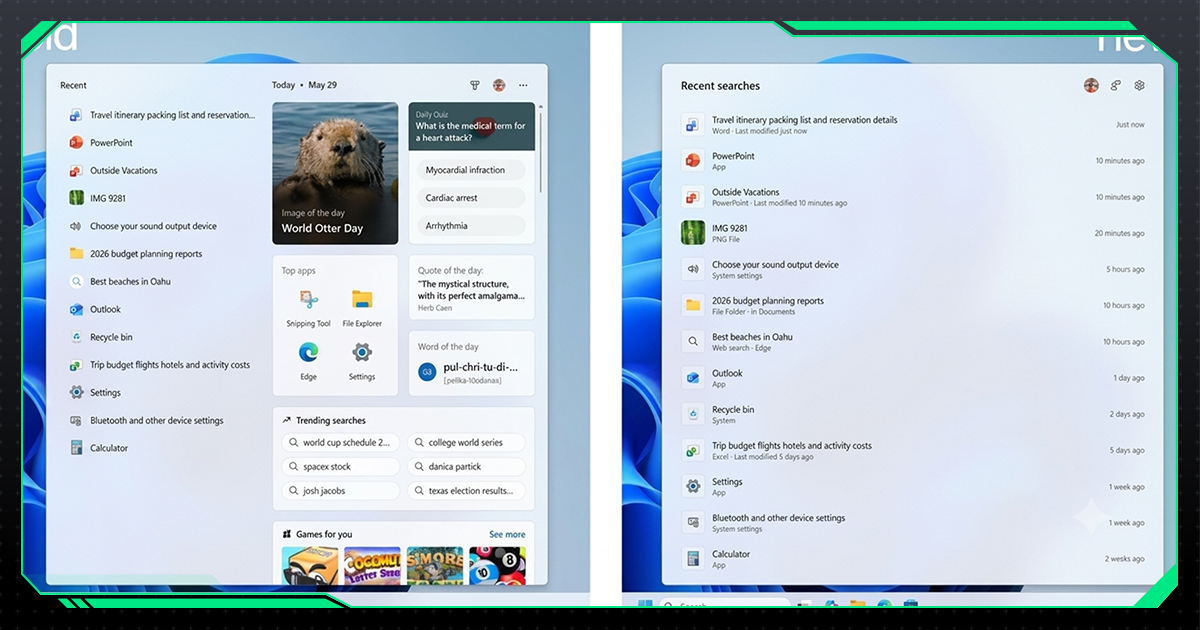Click scrollbar up arrow in Today panel
This screenshot has width=1200, height=630.
tap(541, 106)
